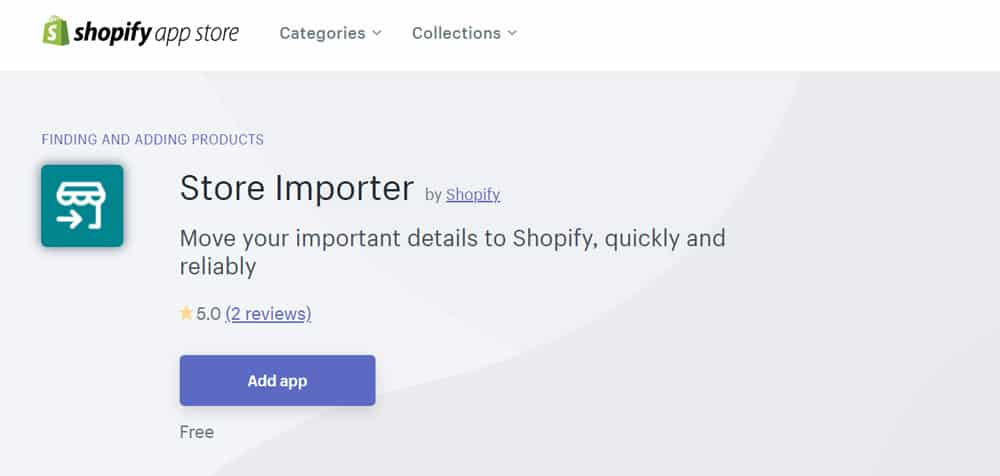Open the Finding and Adding Products category link

pos(152,139)
